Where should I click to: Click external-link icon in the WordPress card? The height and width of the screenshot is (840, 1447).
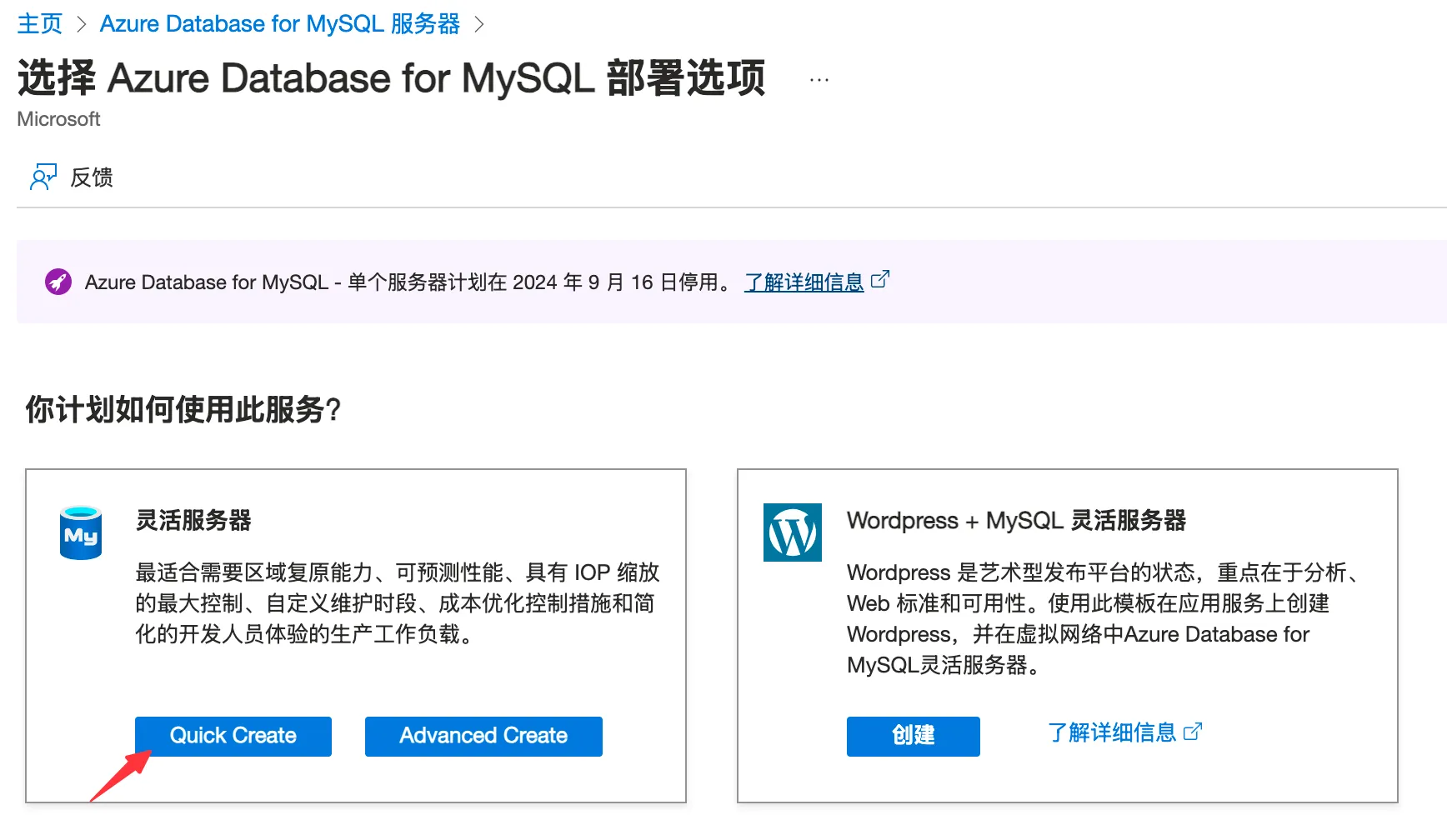tap(1193, 732)
